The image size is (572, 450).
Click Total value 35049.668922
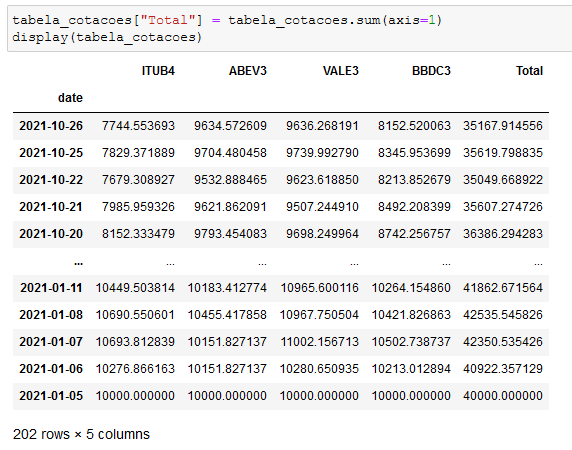(x=503, y=180)
